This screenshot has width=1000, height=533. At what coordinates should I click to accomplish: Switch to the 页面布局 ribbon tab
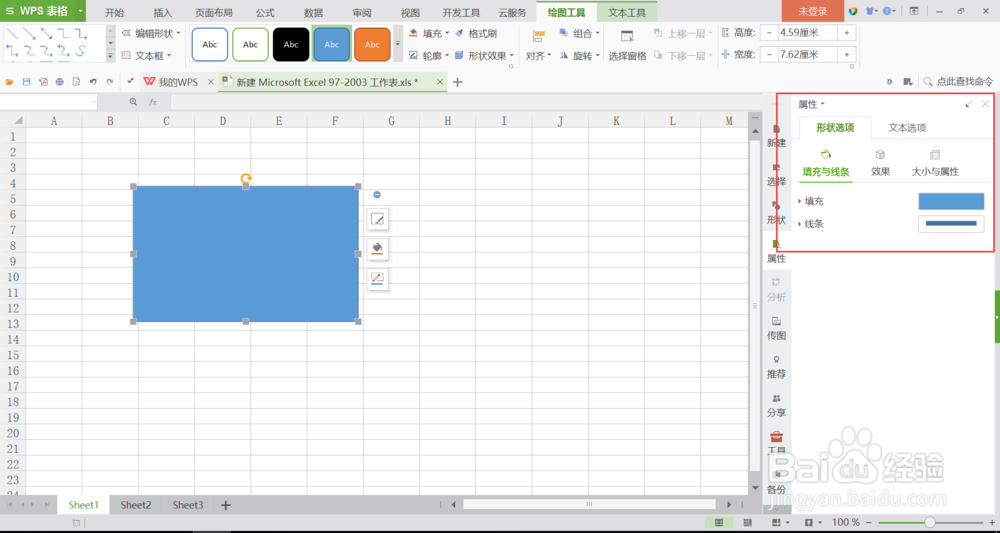point(214,12)
